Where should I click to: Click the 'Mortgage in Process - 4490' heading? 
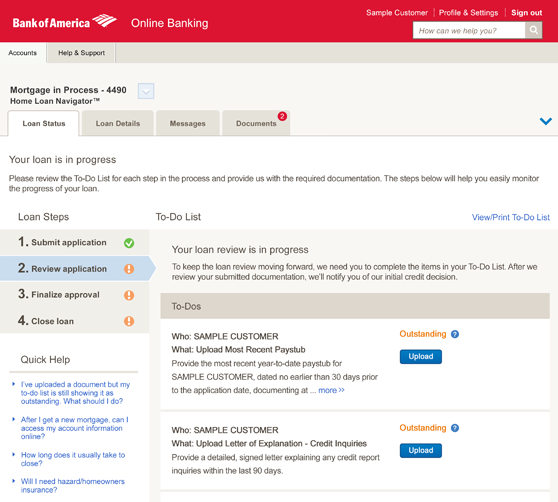pyautogui.click(x=68, y=90)
